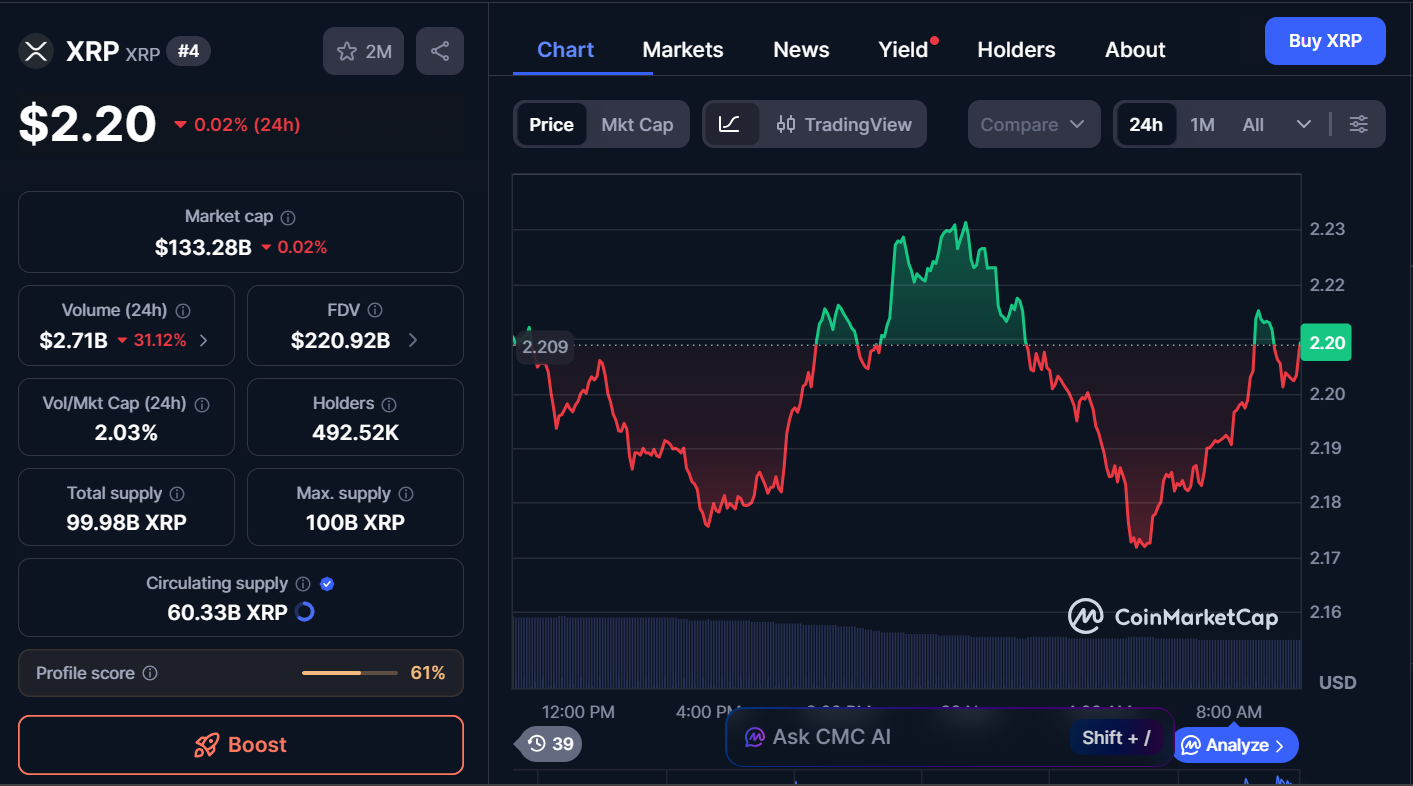
Task: Click the share icon next to the watchlist star
Action: (440, 51)
